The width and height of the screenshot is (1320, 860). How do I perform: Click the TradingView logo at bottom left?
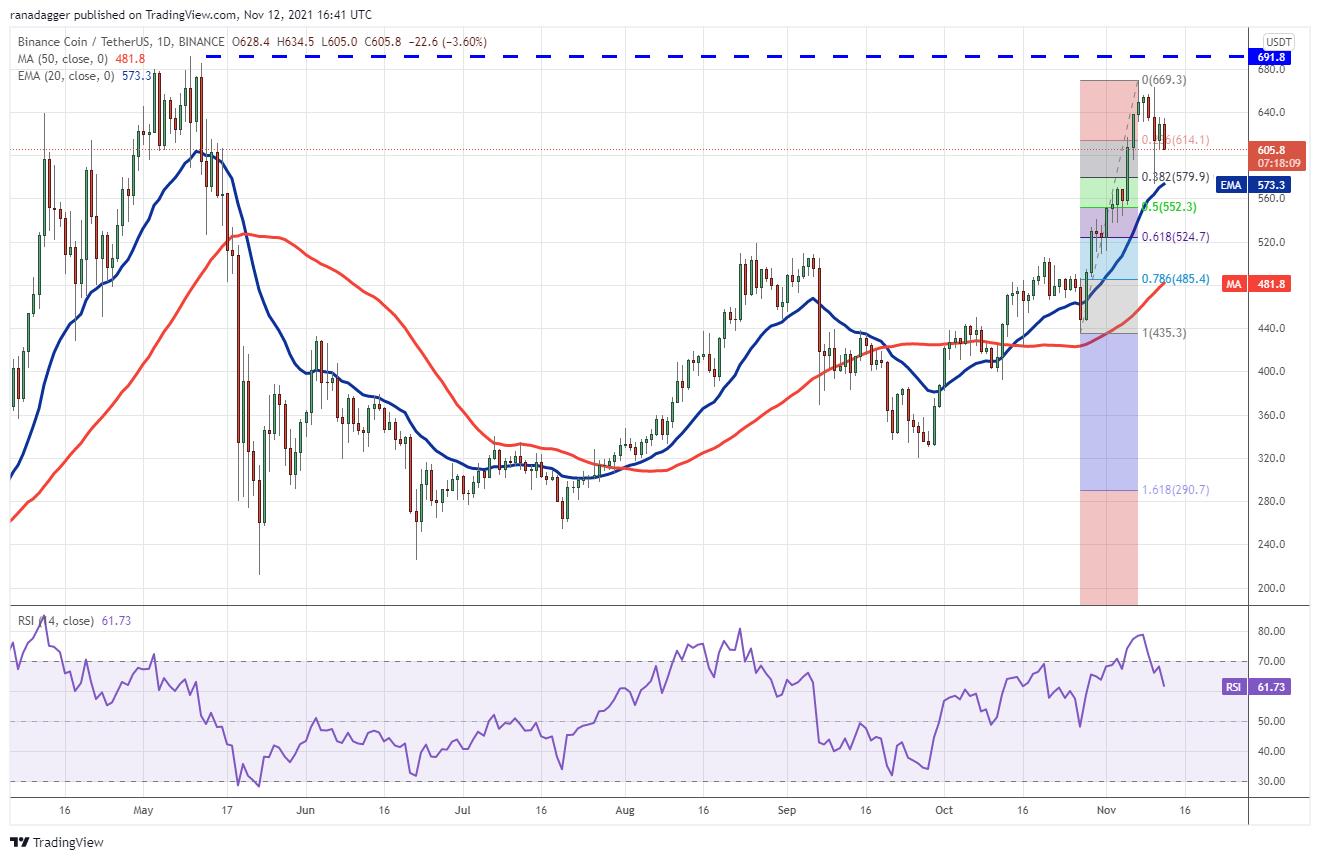57,842
